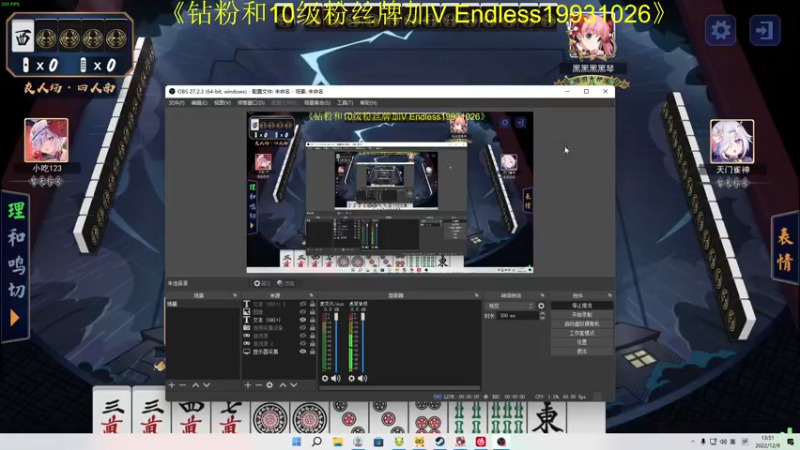
Task: Expand hidden system tray icons chevron
Action: tap(692, 442)
